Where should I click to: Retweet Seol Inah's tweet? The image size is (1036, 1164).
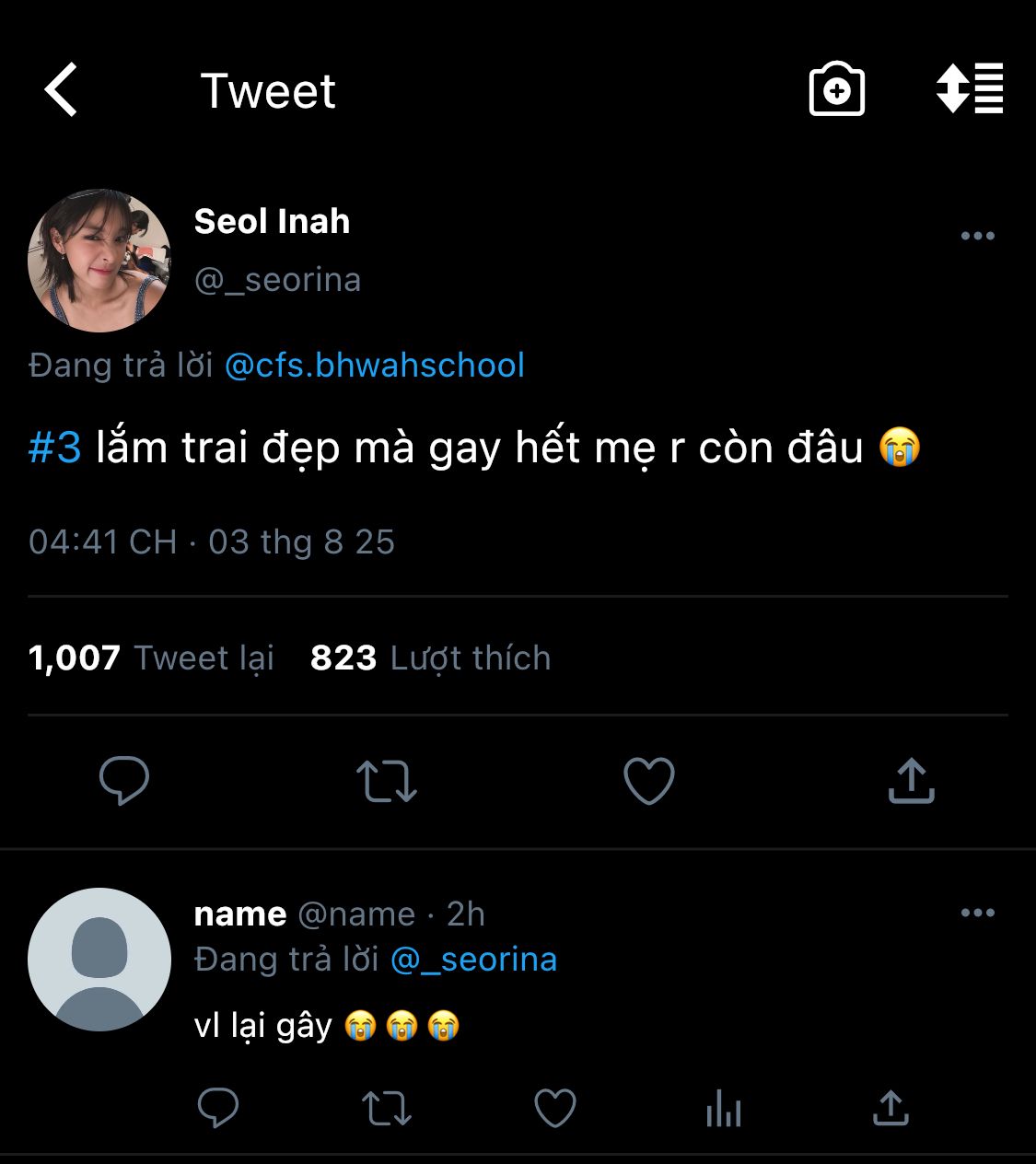pos(387,781)
